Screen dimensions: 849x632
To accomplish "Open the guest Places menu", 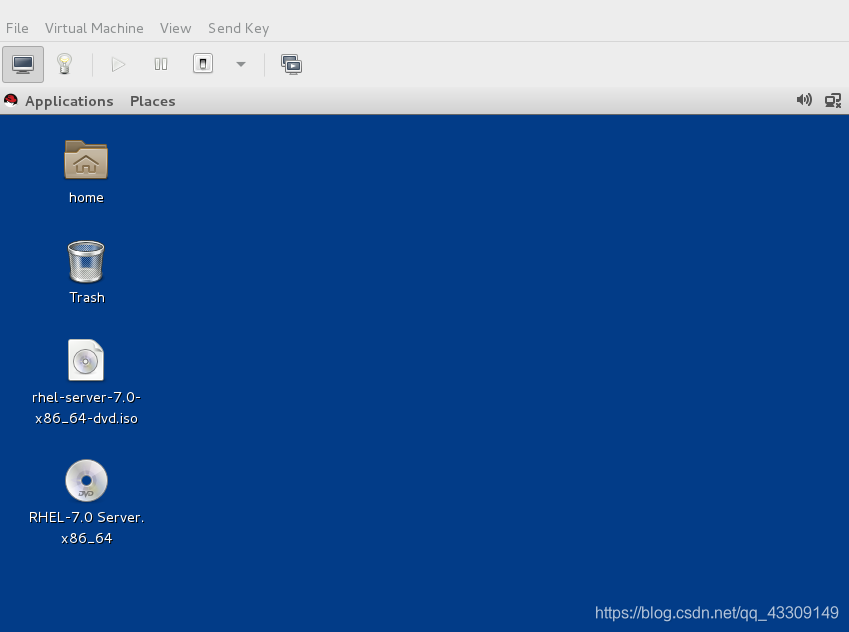I will click(x=153, y=101).
